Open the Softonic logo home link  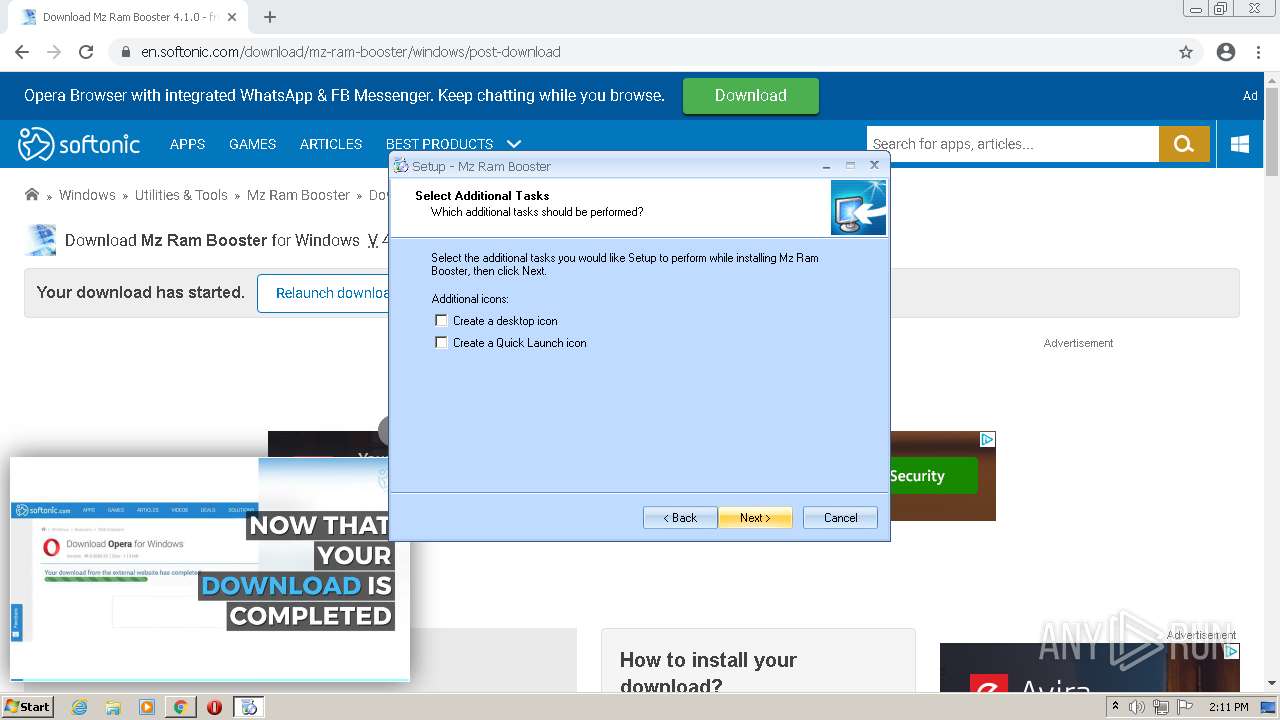point(79,144)
